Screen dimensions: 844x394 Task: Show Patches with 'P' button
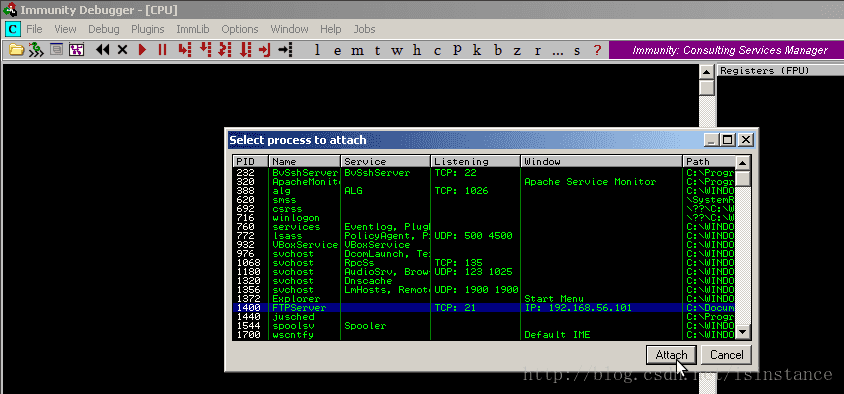click(x=457, y=51)
